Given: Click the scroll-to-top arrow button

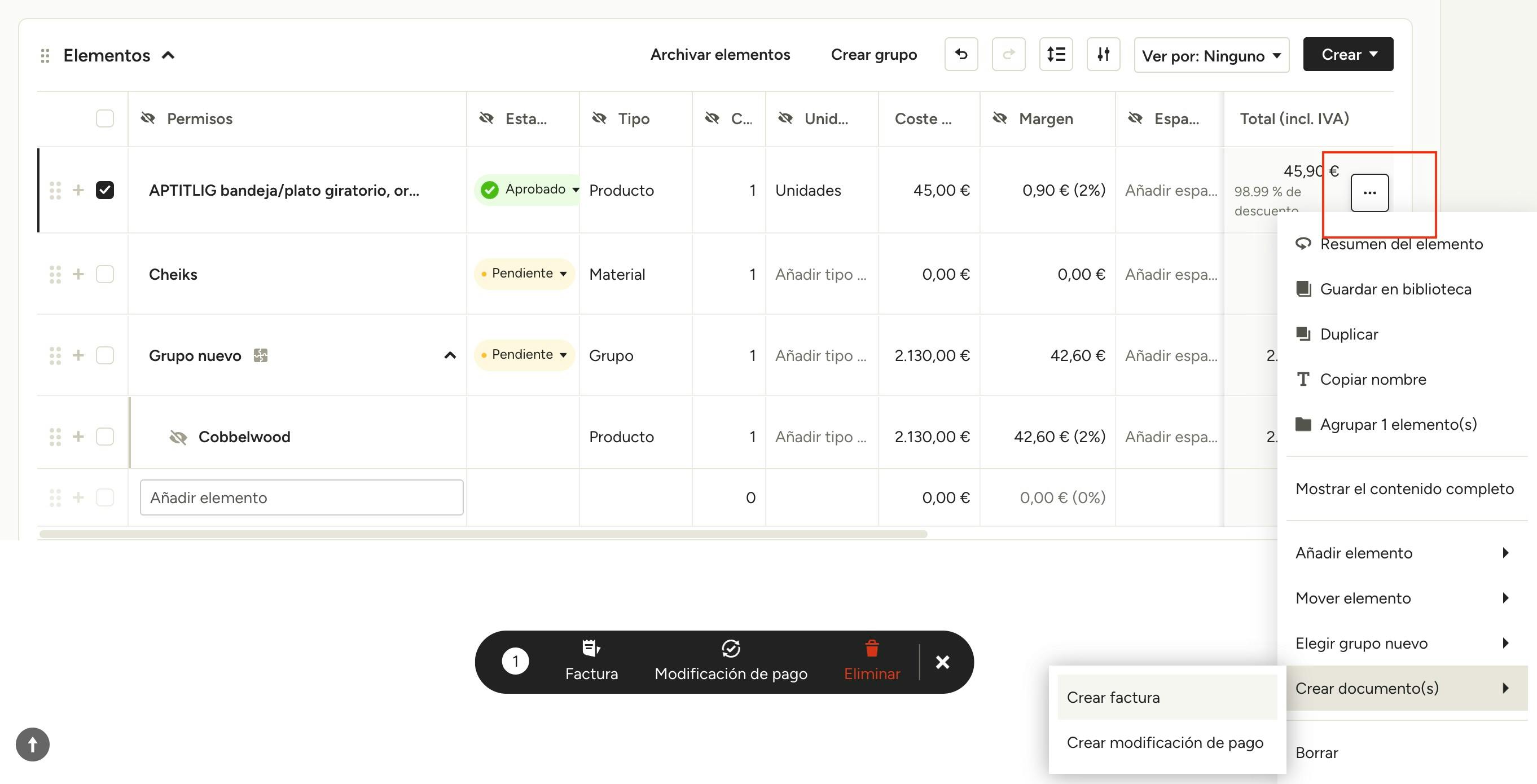Looking at the screenshot, I should pyautogui.click(x=33, y=744).
